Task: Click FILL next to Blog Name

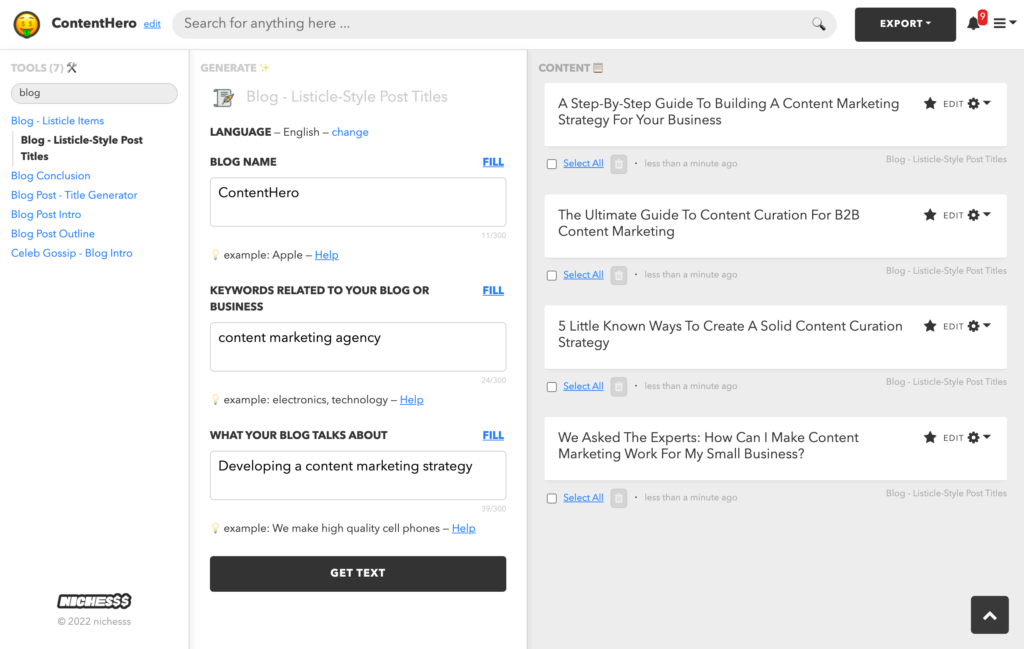Action: point(493,162)
